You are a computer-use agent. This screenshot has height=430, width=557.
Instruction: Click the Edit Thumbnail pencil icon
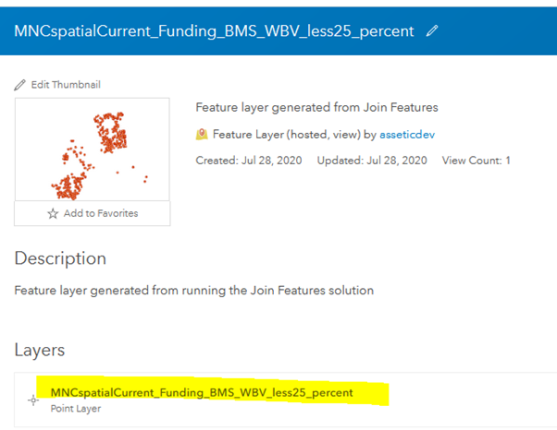pyautogui.click(x=20, y=85)
